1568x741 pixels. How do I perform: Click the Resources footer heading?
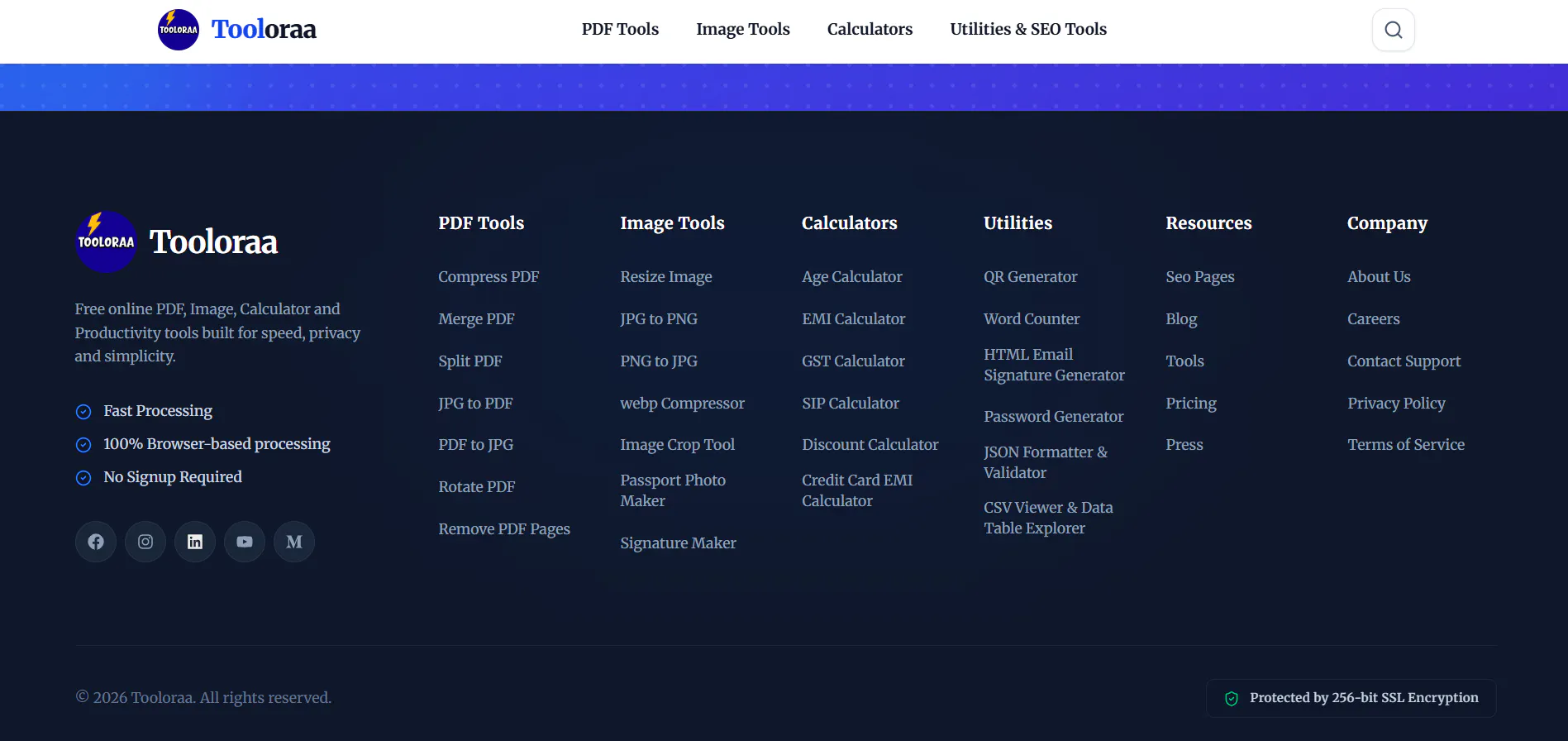coord(1208,223)
